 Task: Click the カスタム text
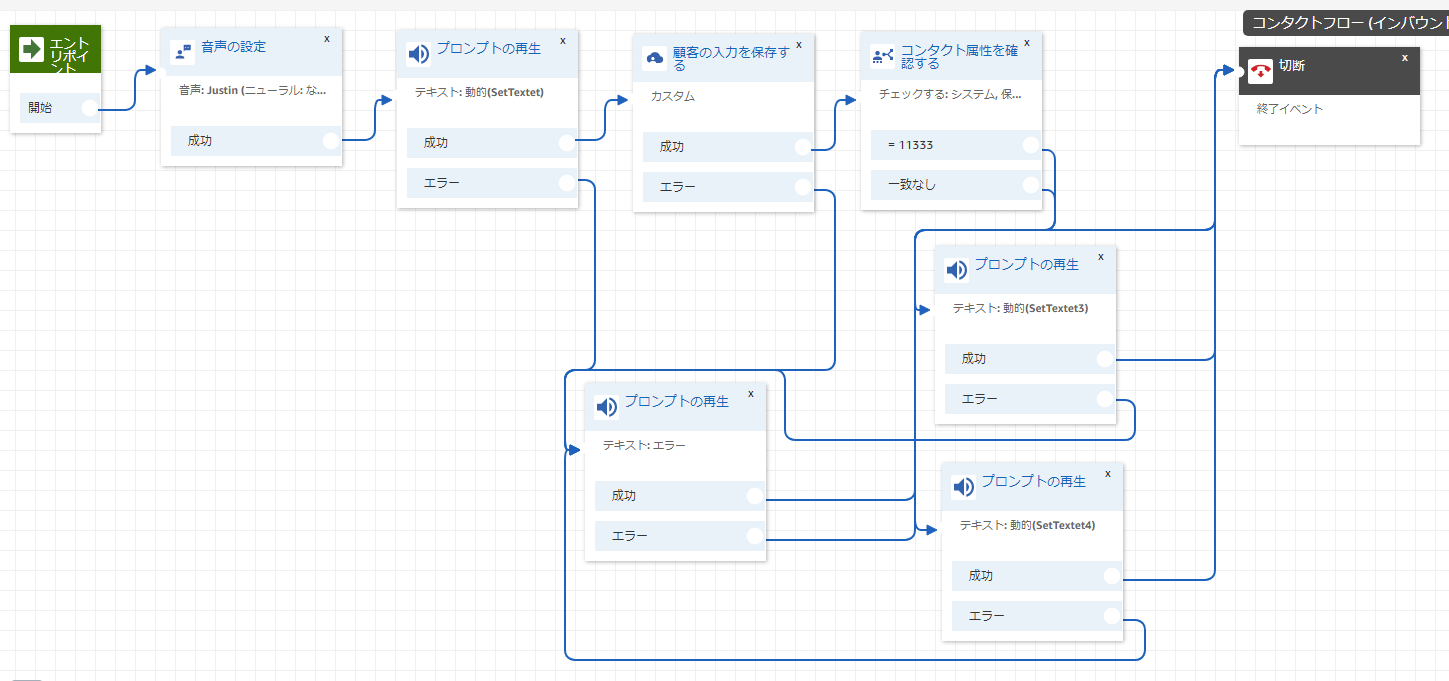[x=672, y=97]
